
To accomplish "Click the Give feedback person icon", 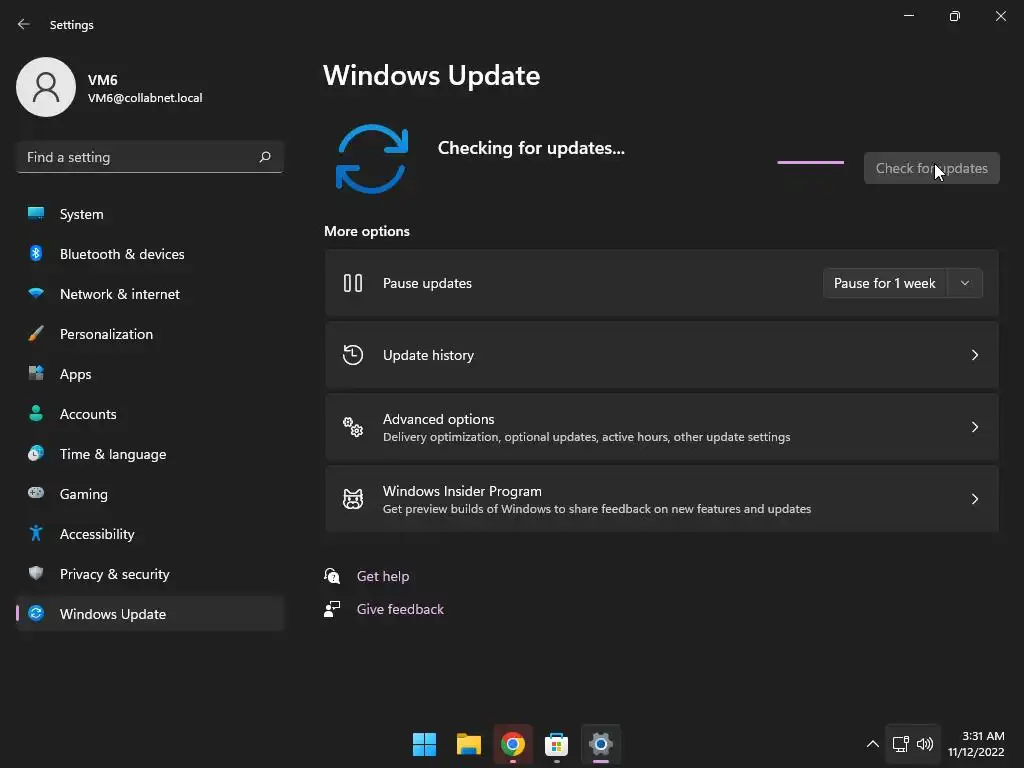I will tap(332, 609).
